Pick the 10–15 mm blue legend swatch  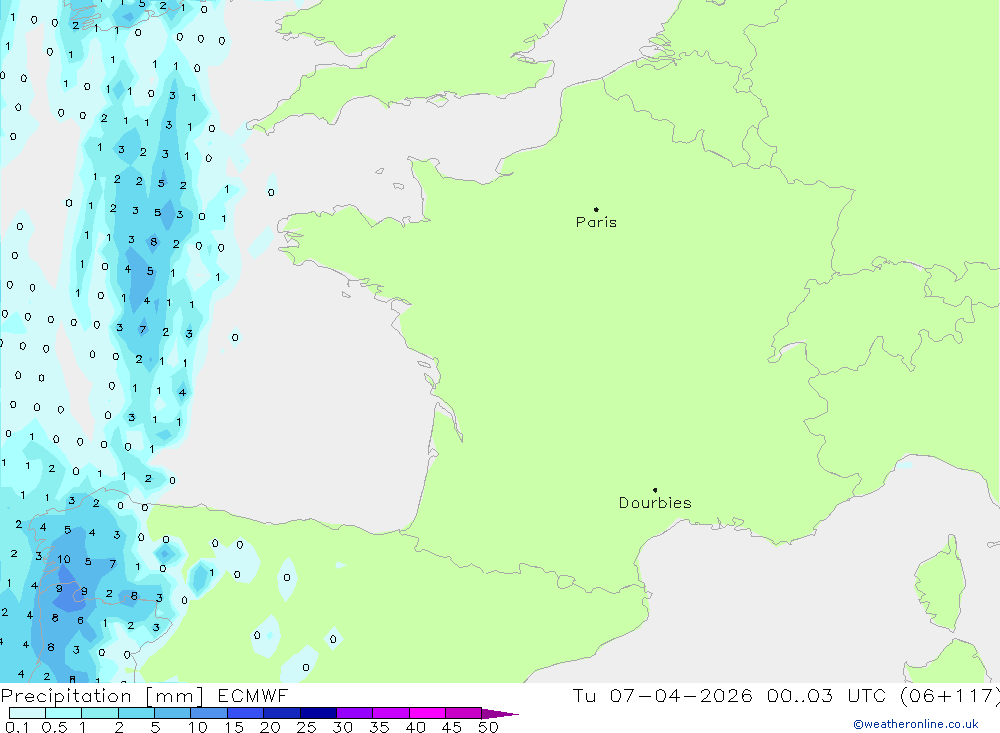point(209,713)
